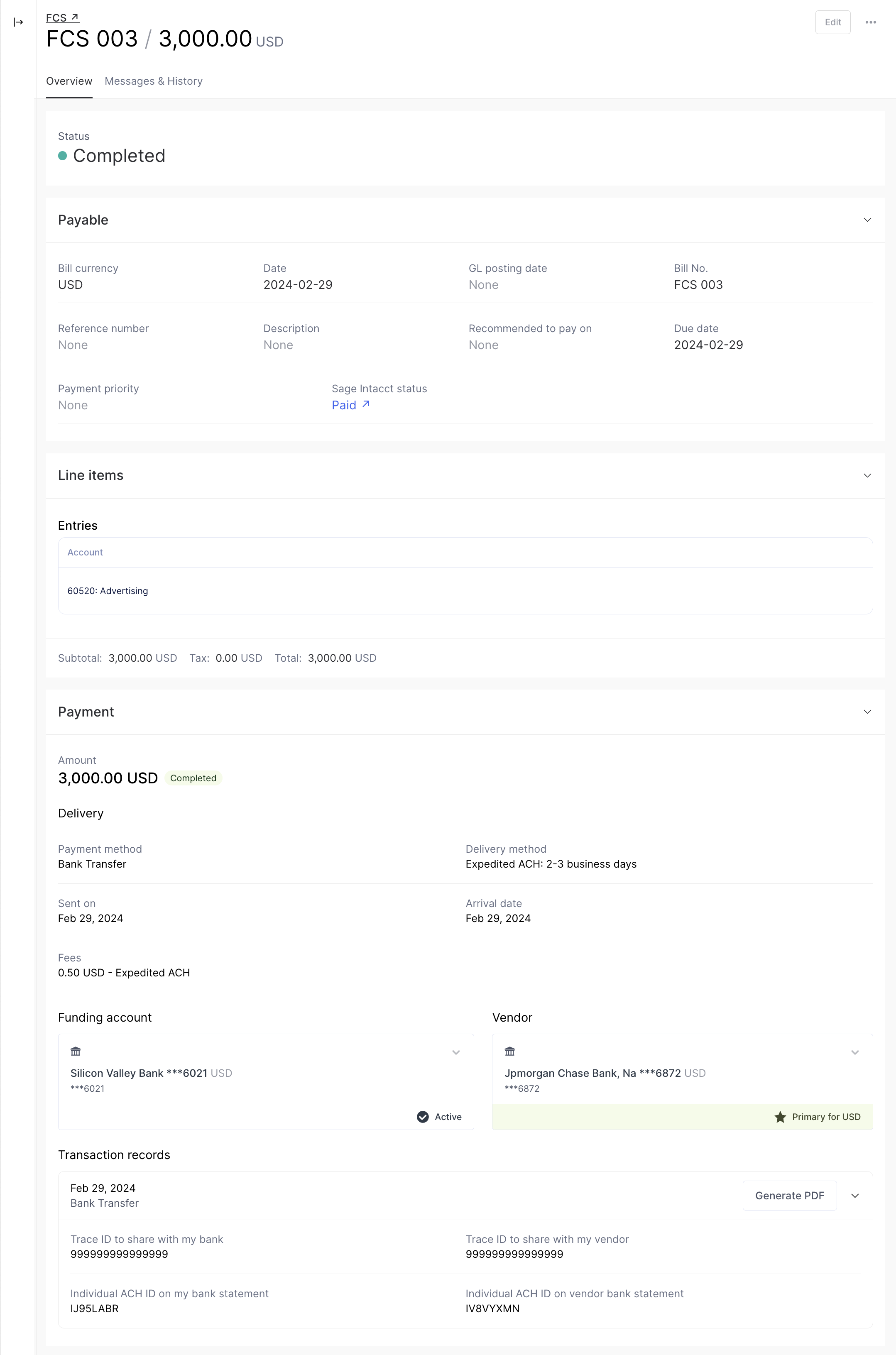The image size is (896, 1355).
Task: Click the Due date value 2024-02-29
Action: click(x=708, y=345)
